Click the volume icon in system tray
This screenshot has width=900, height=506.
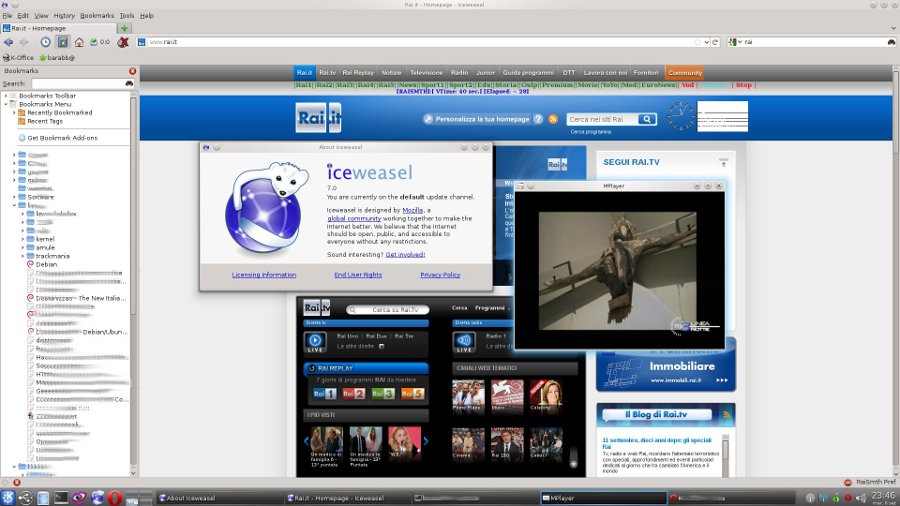tap(860, 498)
